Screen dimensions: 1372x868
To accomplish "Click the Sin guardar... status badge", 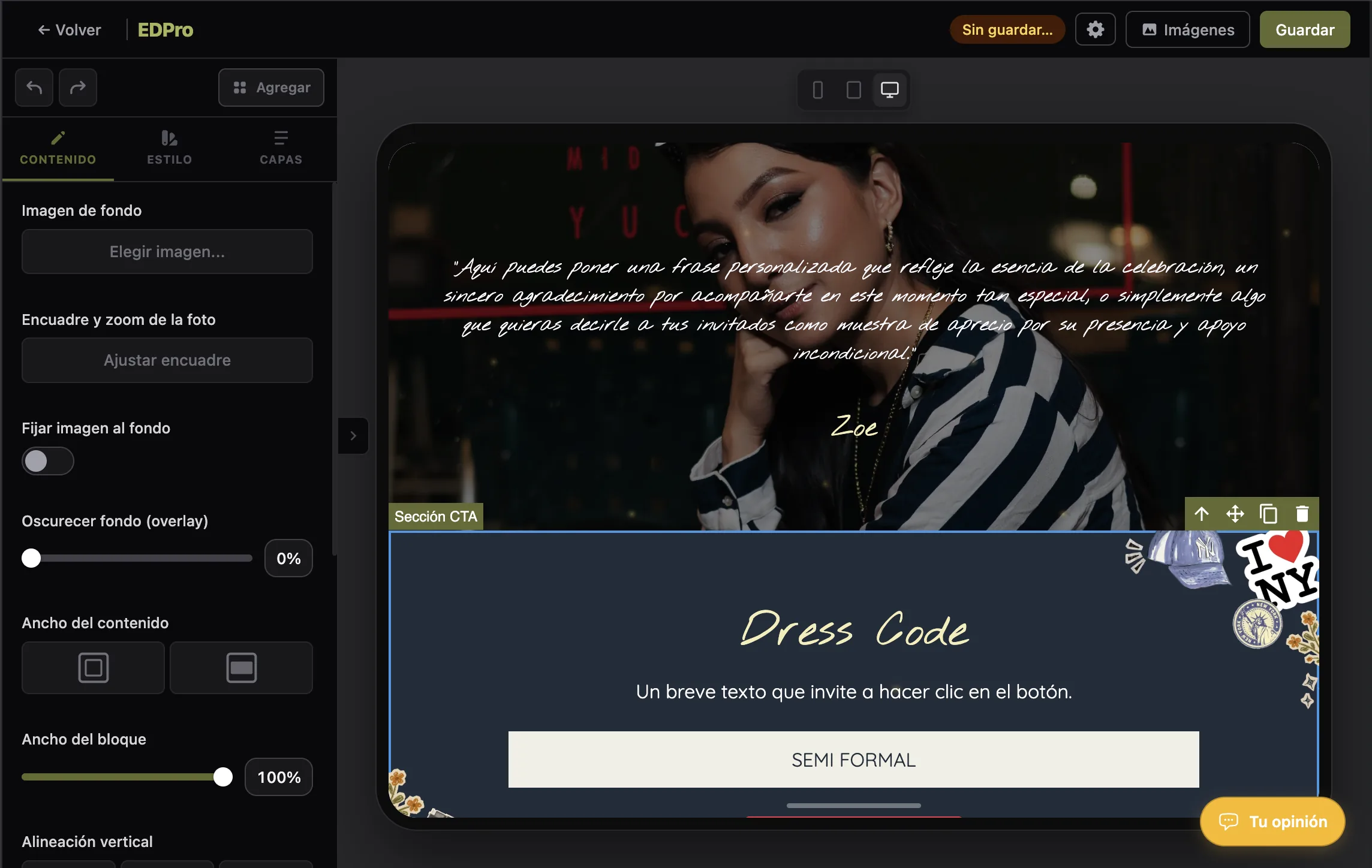I will pyautogui.click(x=1007, y=29).
